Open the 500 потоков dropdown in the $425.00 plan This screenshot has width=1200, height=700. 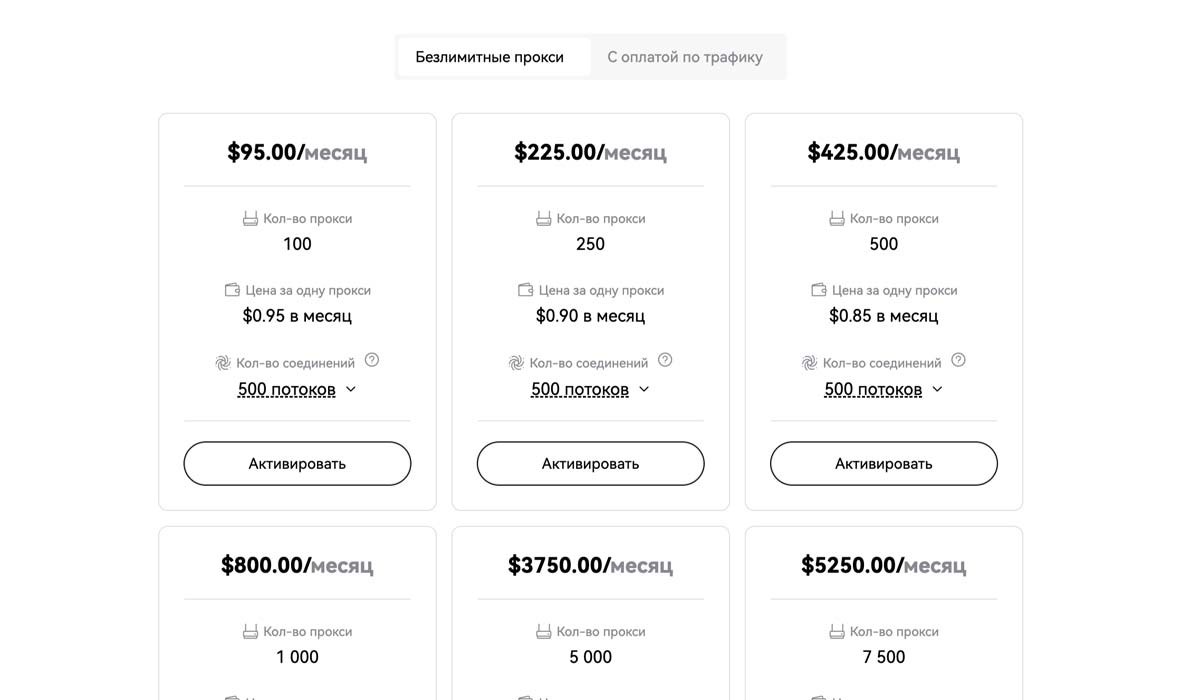coord(883,390)
